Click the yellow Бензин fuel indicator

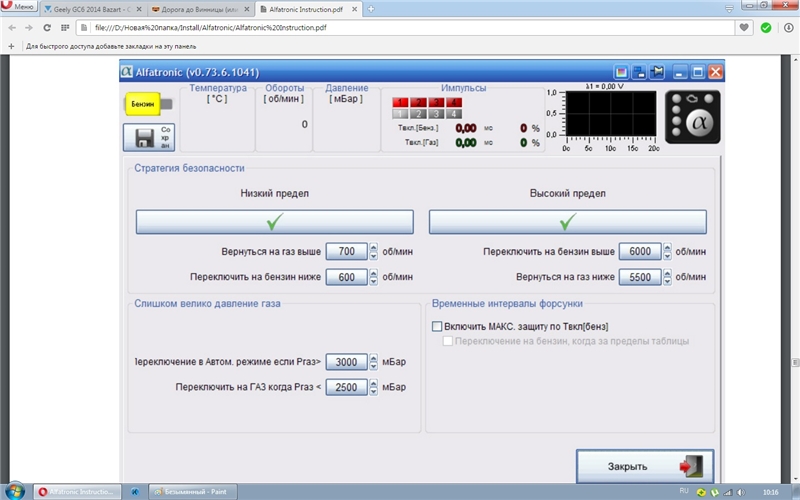tap(143, 103)
